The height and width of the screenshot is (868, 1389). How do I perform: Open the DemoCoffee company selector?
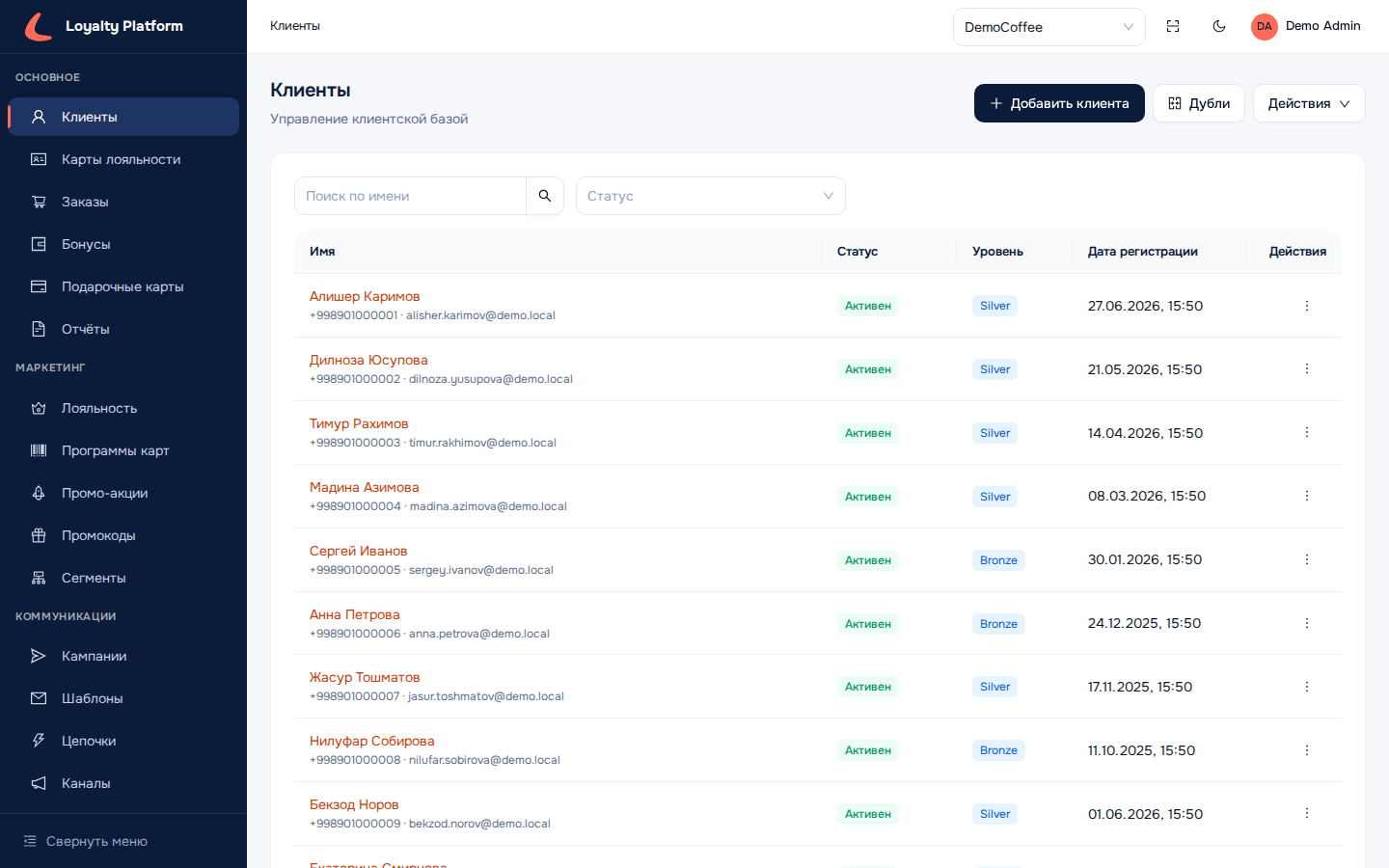click(1049, 27)
